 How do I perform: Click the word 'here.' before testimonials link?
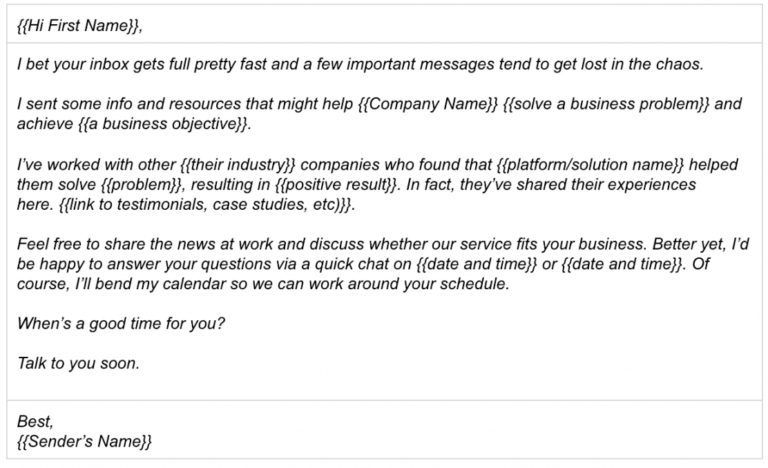(35, 204)
